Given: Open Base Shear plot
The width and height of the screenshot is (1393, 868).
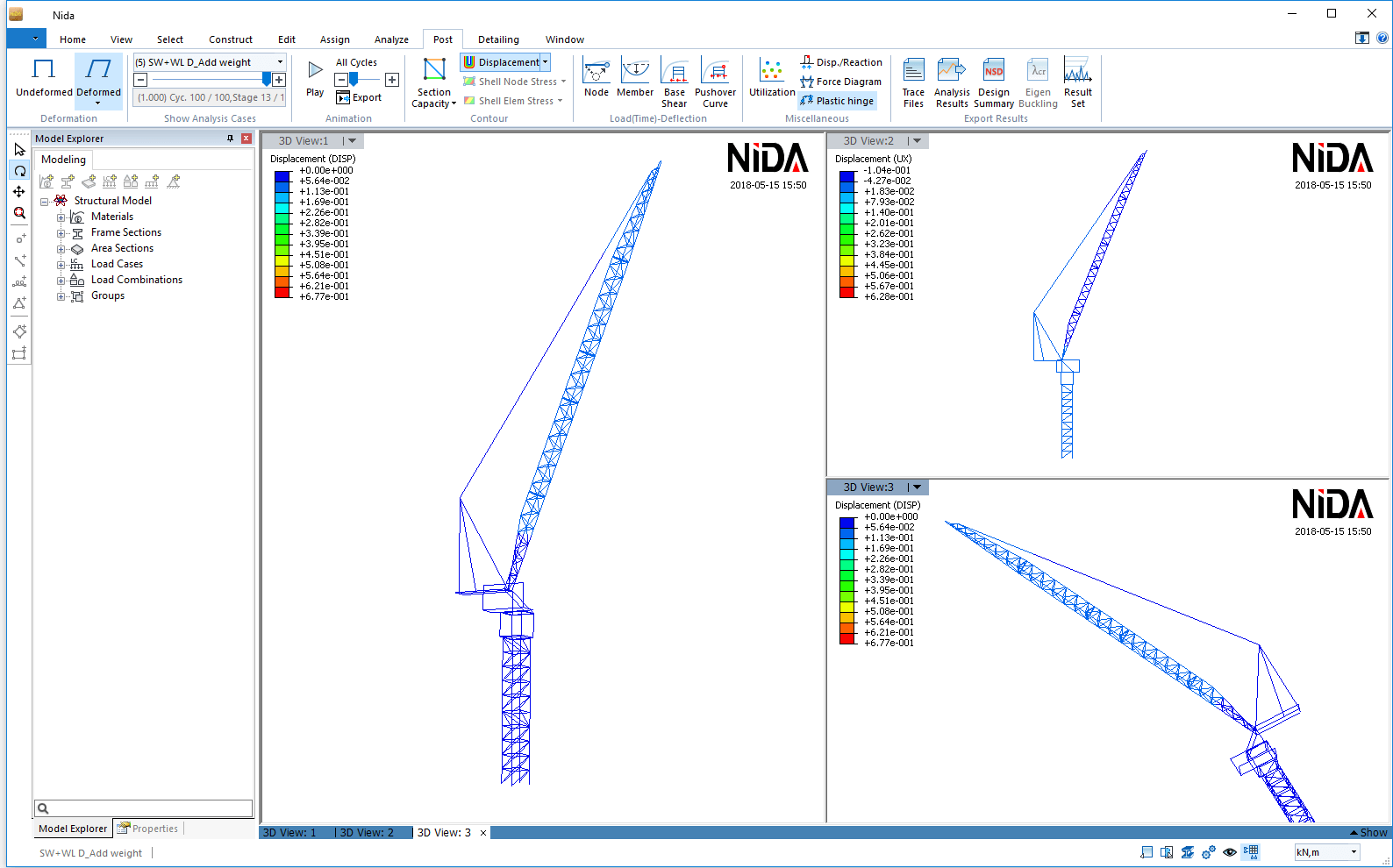Looking at the screenshot, I should [x=675, y=83].
